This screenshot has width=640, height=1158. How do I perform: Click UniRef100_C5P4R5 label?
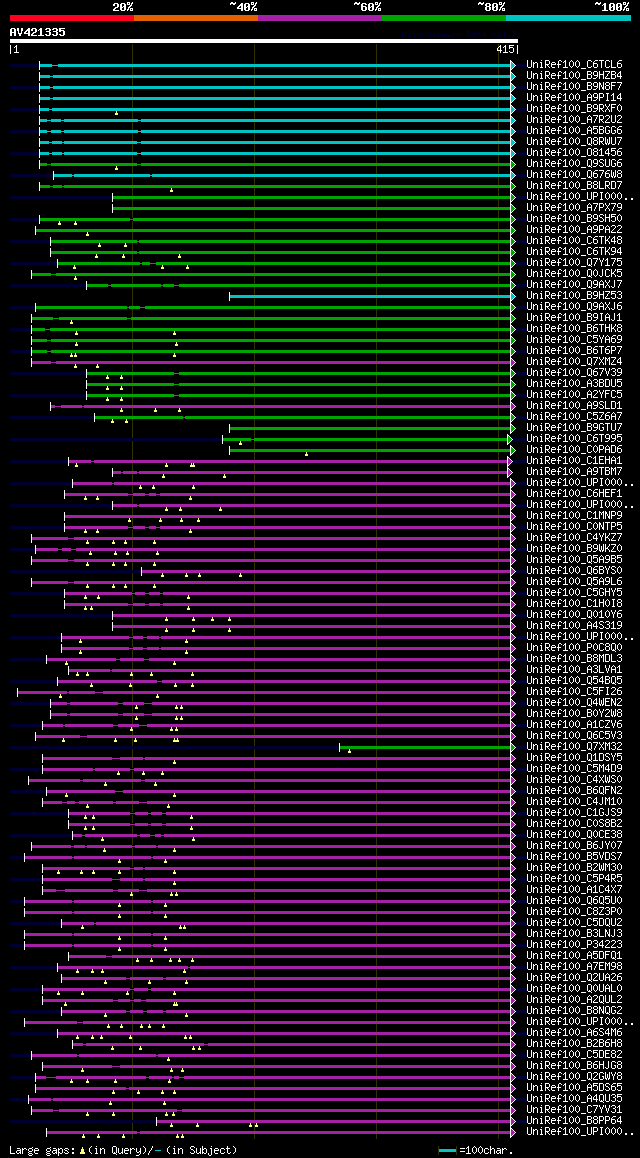574,879
